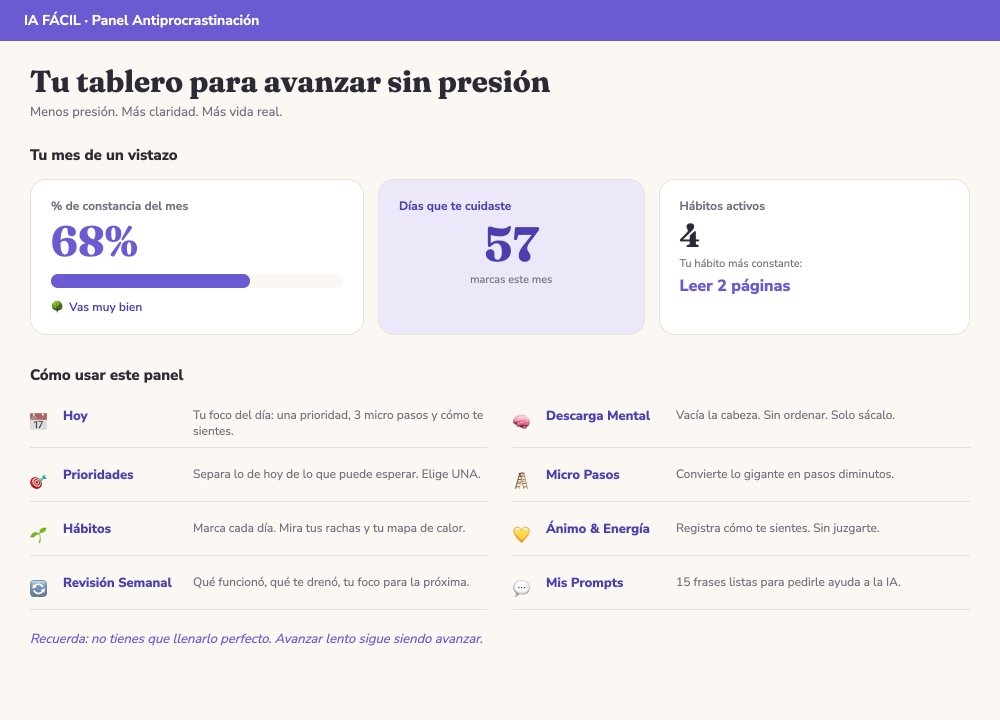Click the yellow heart icon beside Ánimo & Energía
Image resolution: width=1000 pixels, height=720 pixels.
click(x=521, y=534)
